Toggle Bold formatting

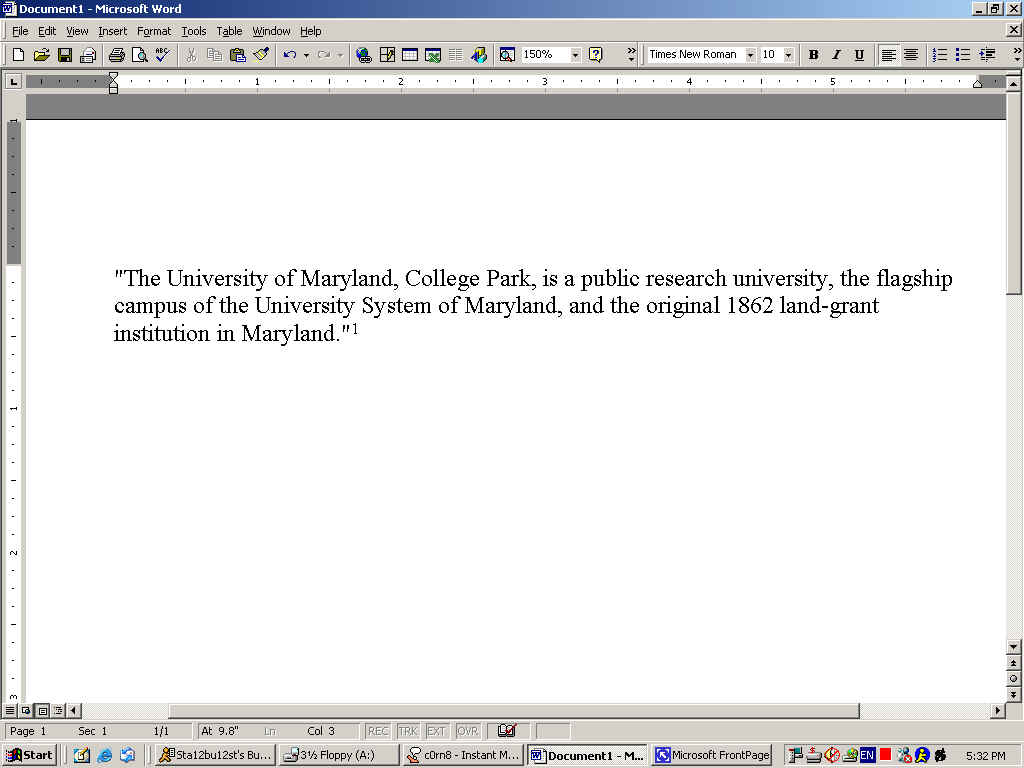[813, 55]
